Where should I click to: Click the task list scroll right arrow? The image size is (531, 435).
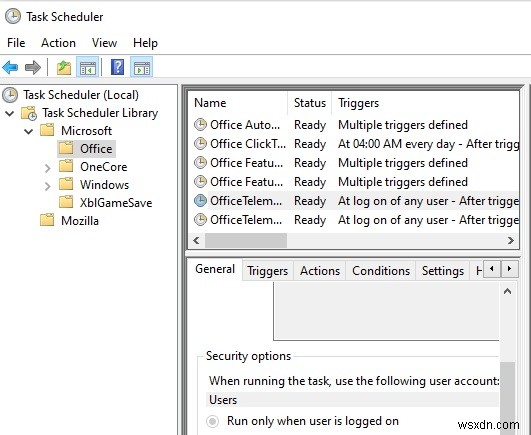click(x=511, y=240)
